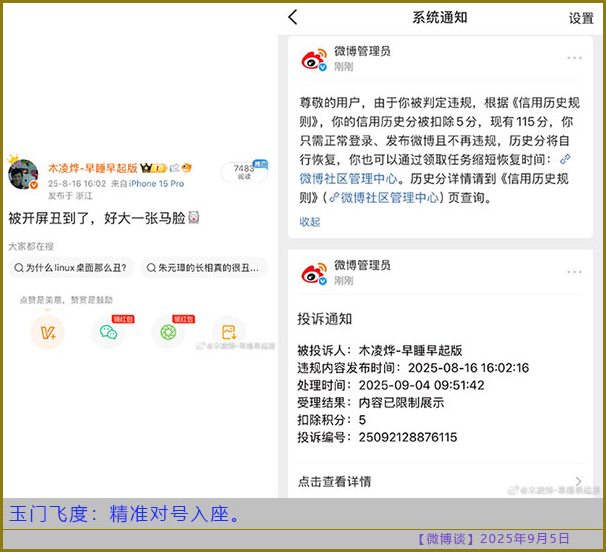Open the username 木凌烨-早睡早起版 in the post
Image resolution: width=606 pixels, height=552 pixels.
click(93, 168)
